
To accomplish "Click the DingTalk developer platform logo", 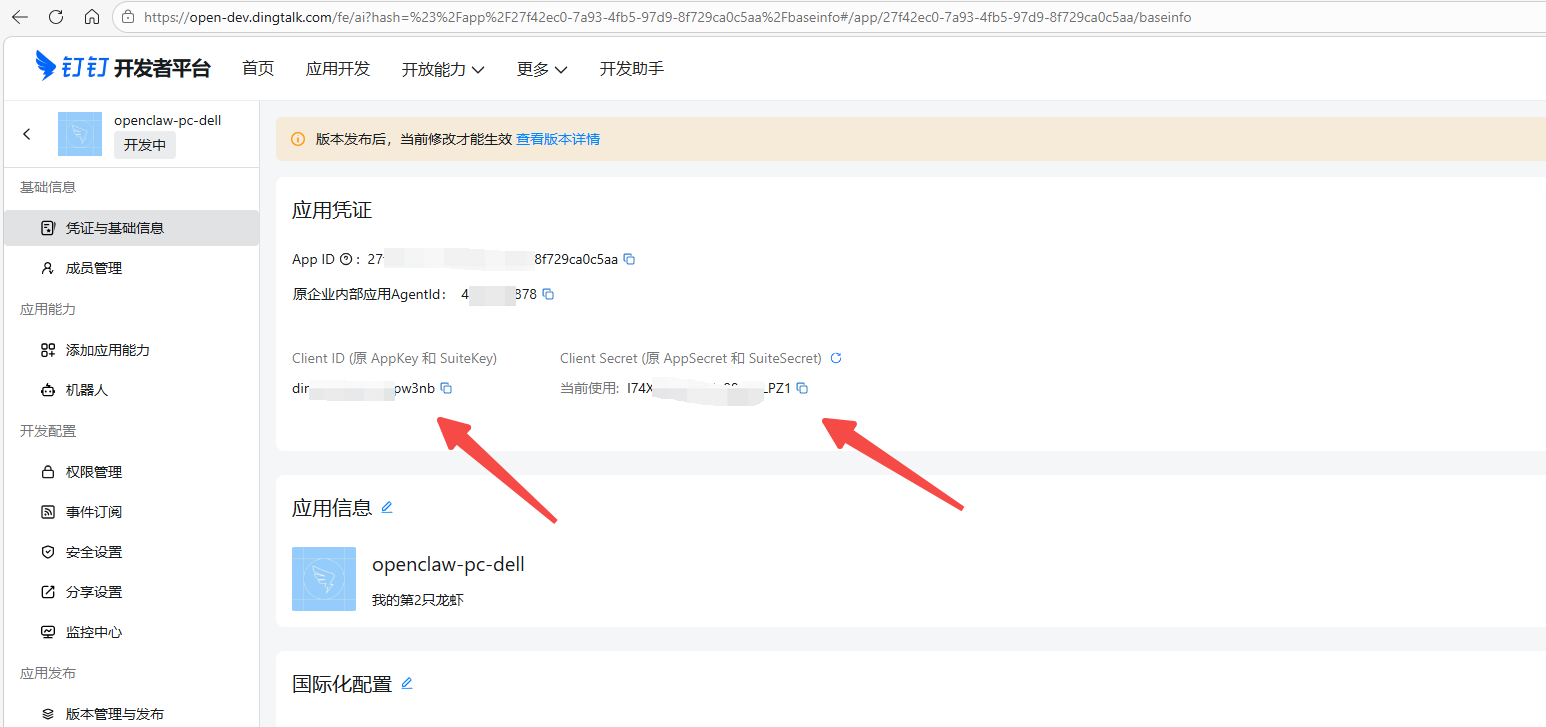I will pos(123,67).
